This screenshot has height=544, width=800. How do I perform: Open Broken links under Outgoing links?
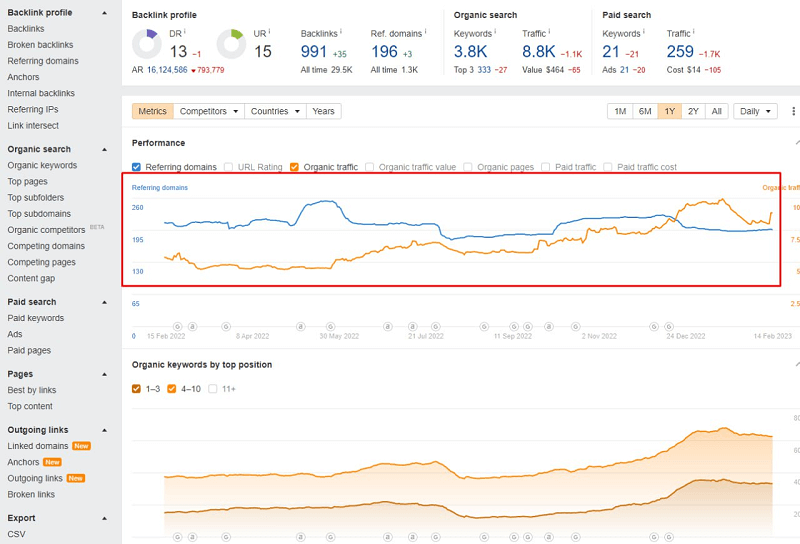[x=31, y=494]
